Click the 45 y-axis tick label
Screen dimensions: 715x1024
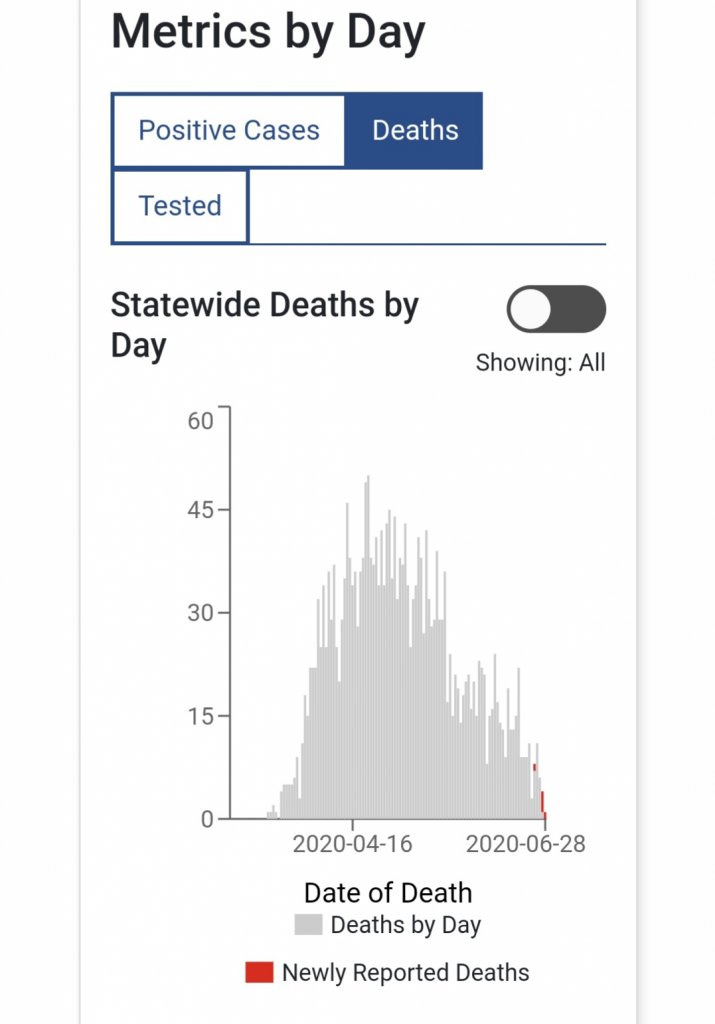pyautogui.click(x=200, y=510)
